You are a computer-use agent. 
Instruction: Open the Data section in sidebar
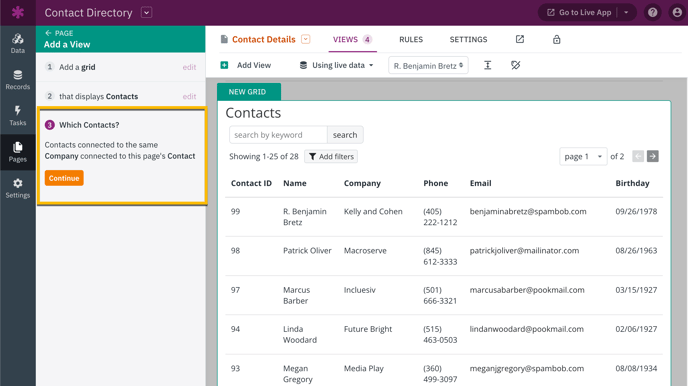coord(18,43)
